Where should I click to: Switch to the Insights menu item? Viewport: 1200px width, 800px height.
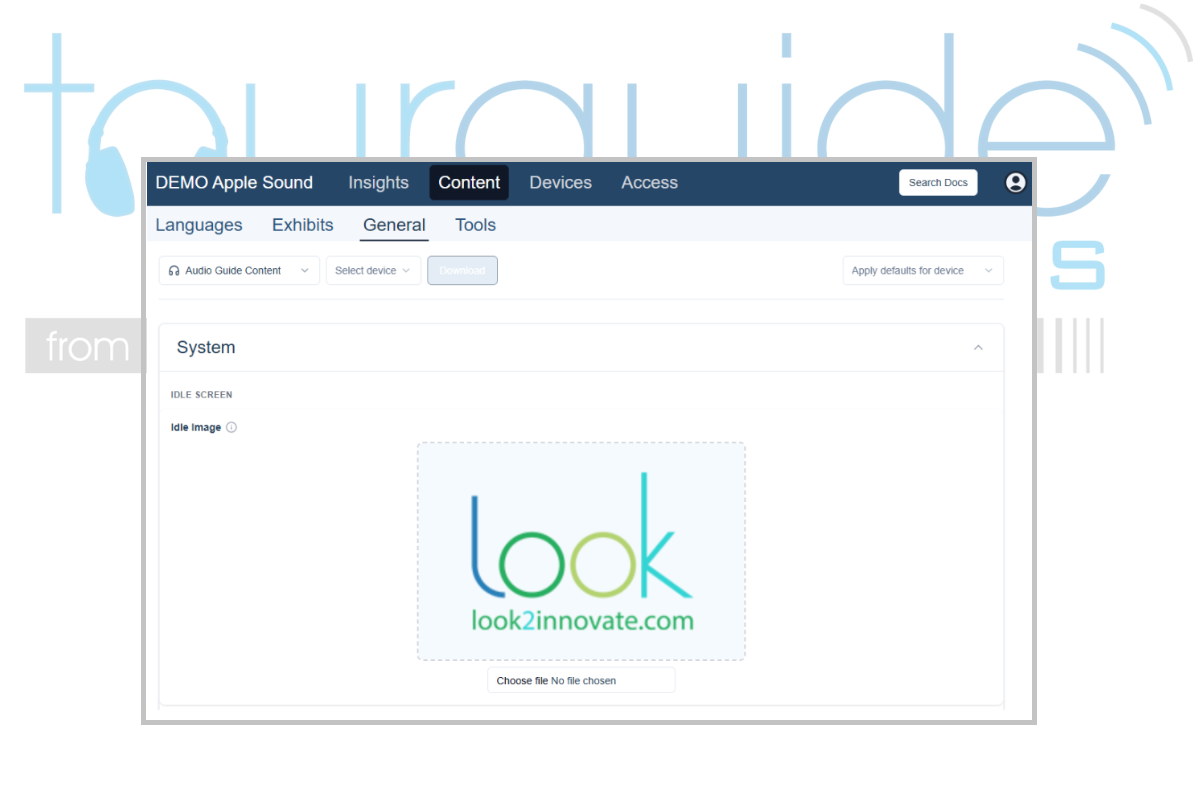pyautogui.click(x=378, y=183)
